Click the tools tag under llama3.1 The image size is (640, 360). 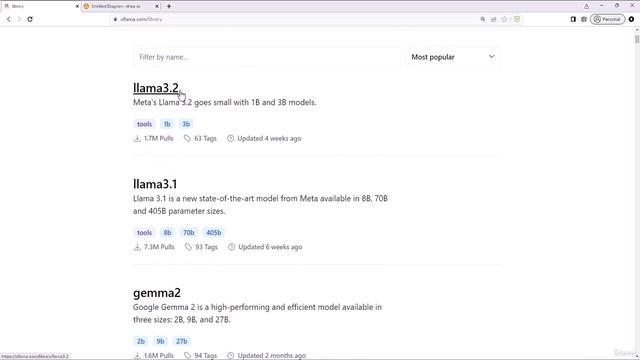pos(144,232)
